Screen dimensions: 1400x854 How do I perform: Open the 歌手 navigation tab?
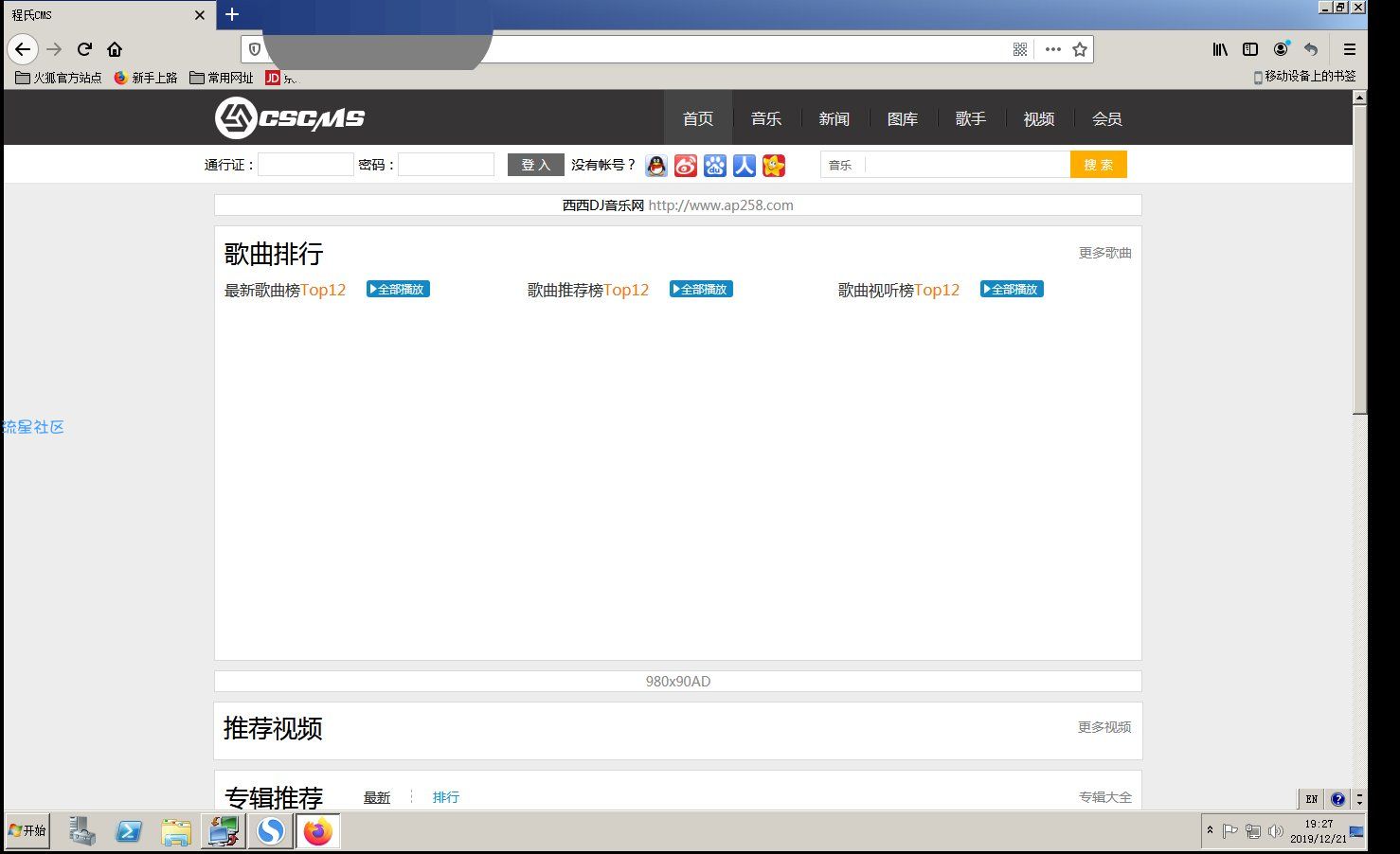click(x=970, y=118)
